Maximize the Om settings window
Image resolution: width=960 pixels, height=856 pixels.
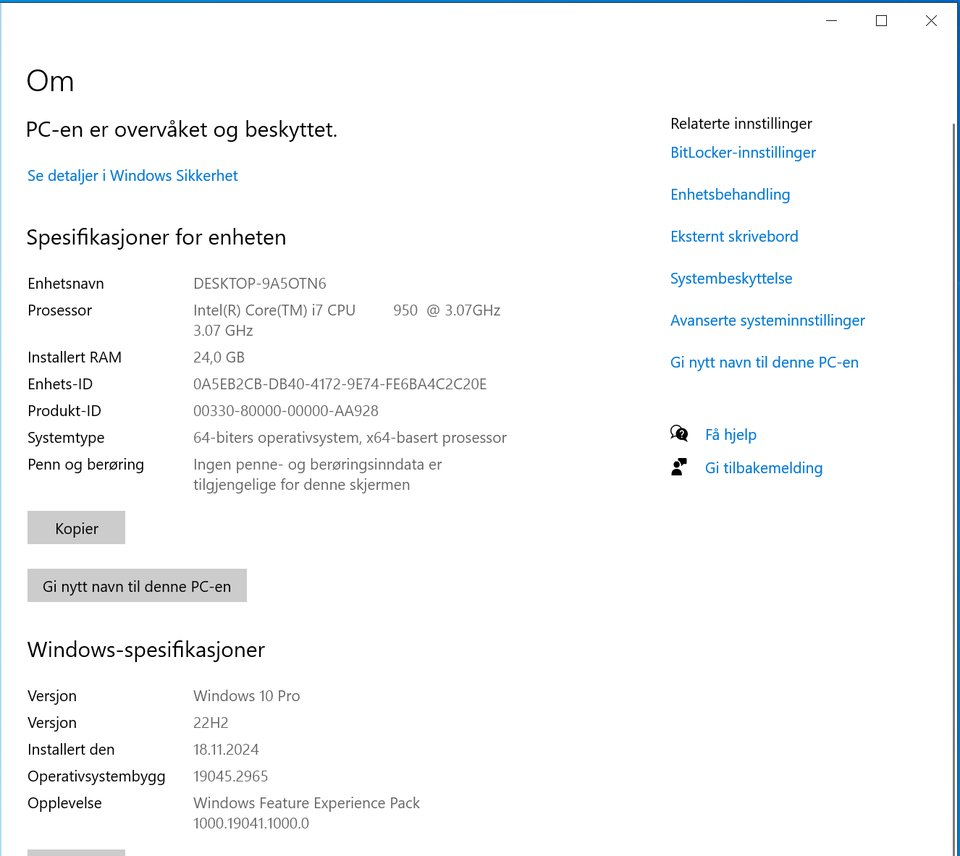point(881,21)
